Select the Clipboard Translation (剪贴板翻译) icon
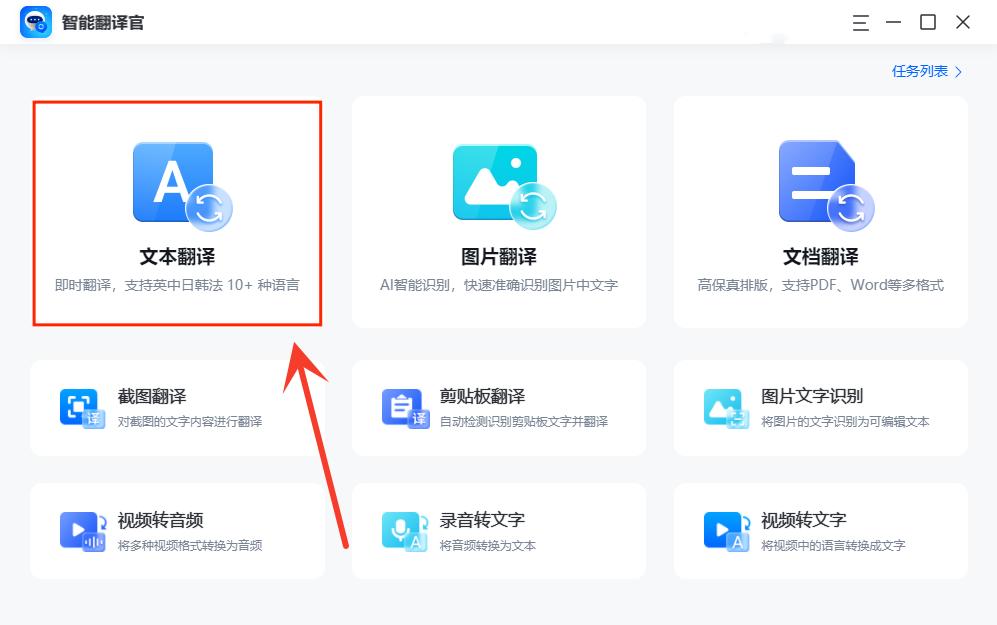This screenshot has width=997, height=625. coord(403,407)
